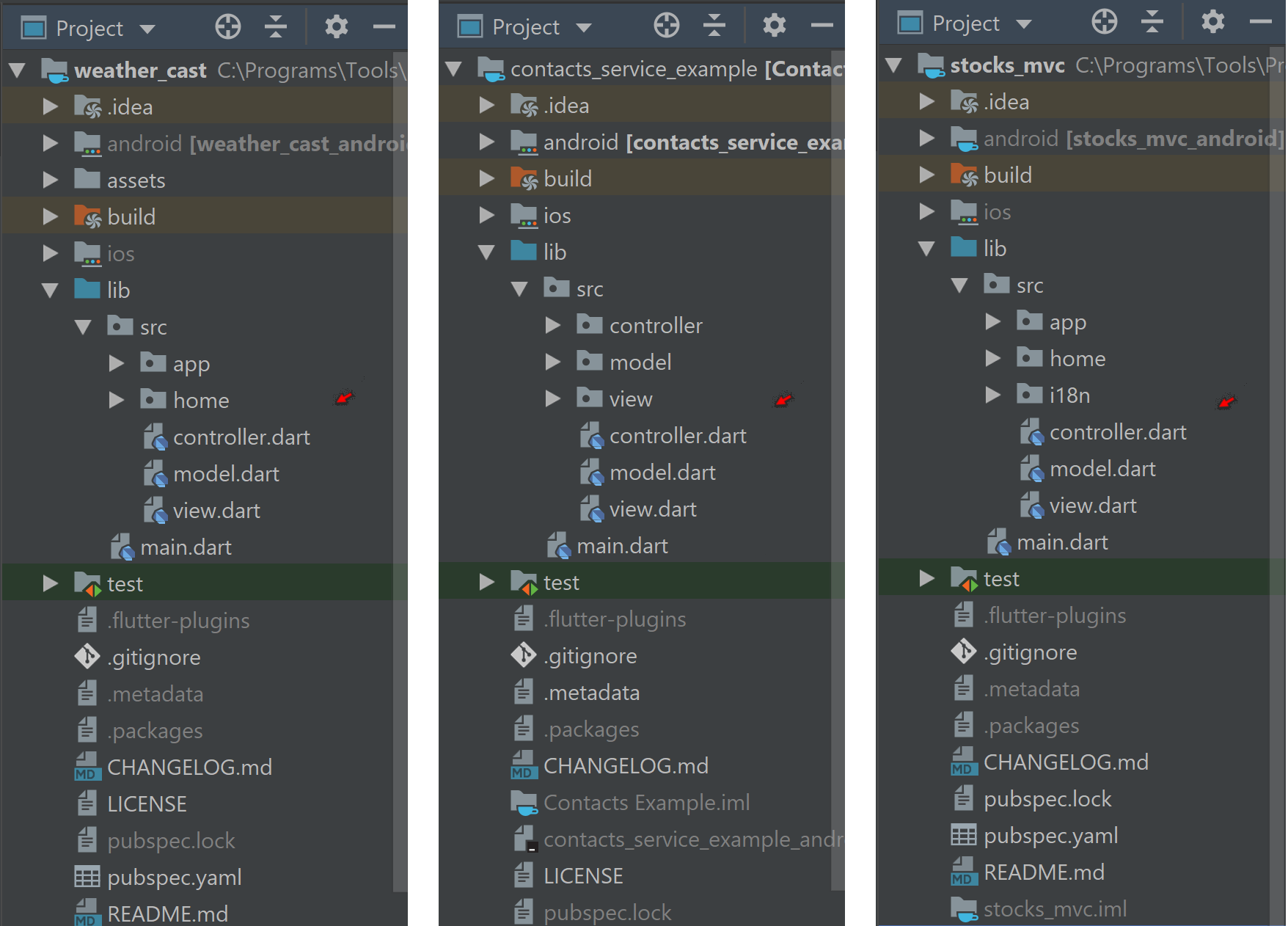
Task: Click the CHANGELOG.md markdown icon in stocks_mvc
Action: click(962, 762)
